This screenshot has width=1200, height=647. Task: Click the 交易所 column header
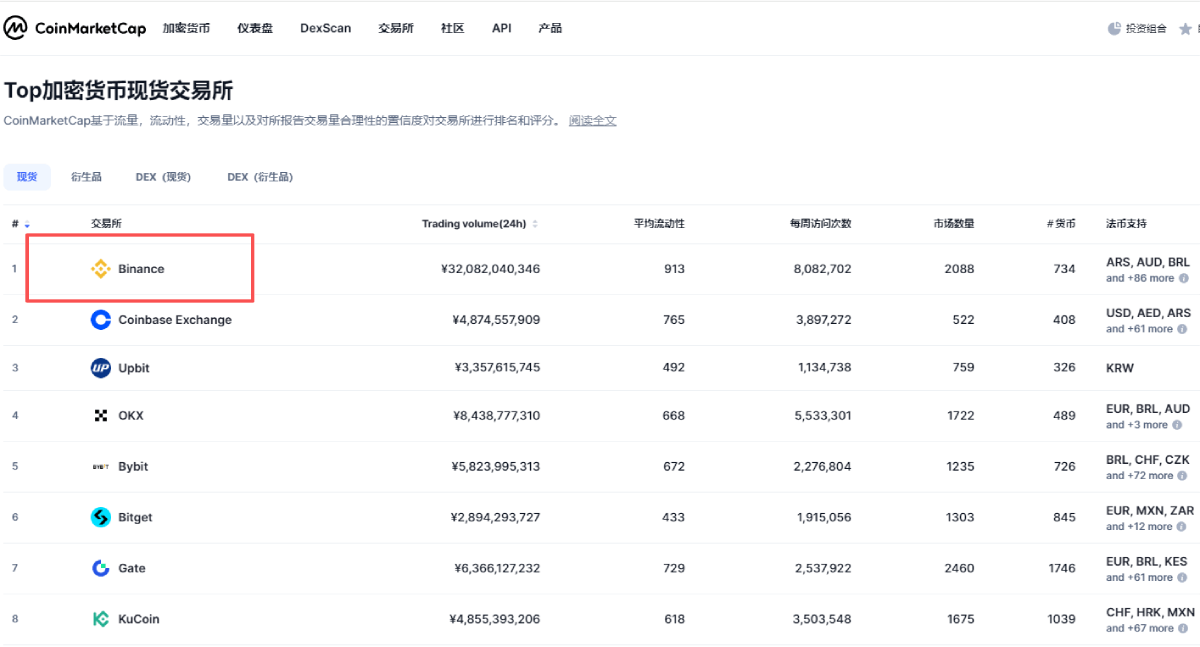[106, 224]
